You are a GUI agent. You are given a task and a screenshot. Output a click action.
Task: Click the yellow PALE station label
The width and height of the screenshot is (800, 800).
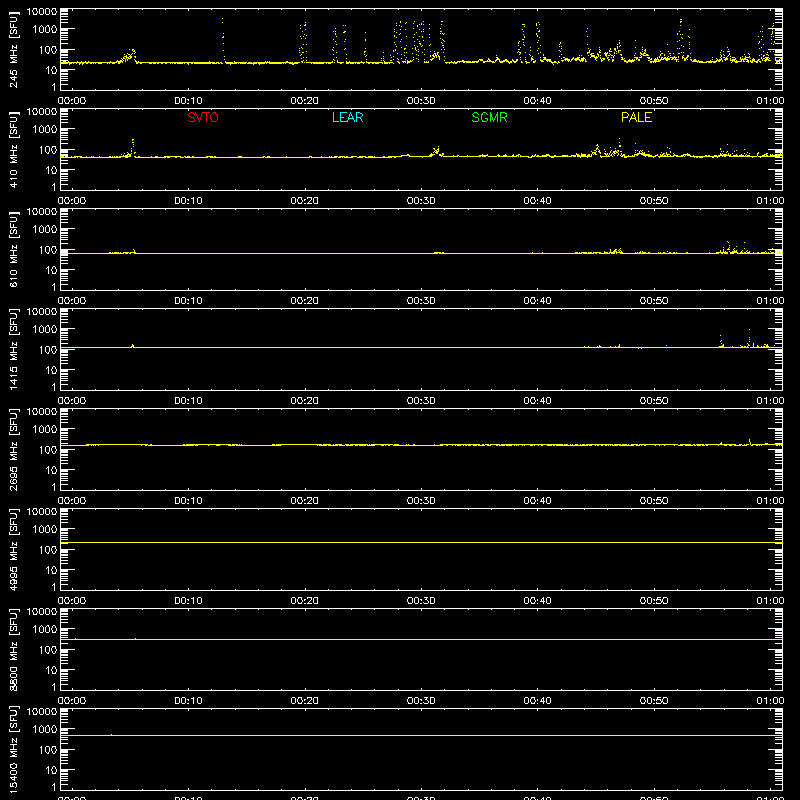coord(636,117)
